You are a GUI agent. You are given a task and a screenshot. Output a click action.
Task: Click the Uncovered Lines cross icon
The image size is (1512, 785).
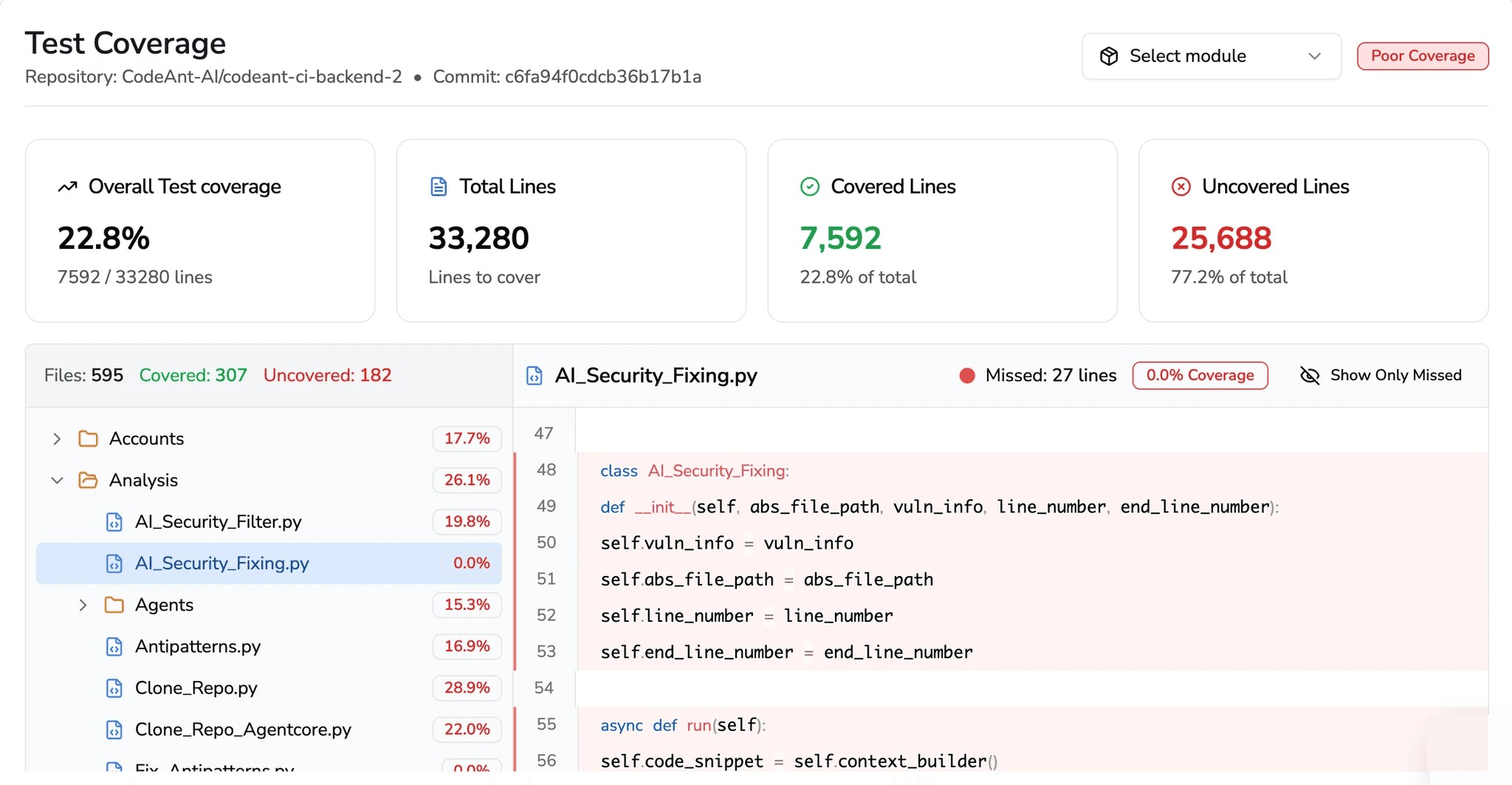click(x=1182, y=187)
